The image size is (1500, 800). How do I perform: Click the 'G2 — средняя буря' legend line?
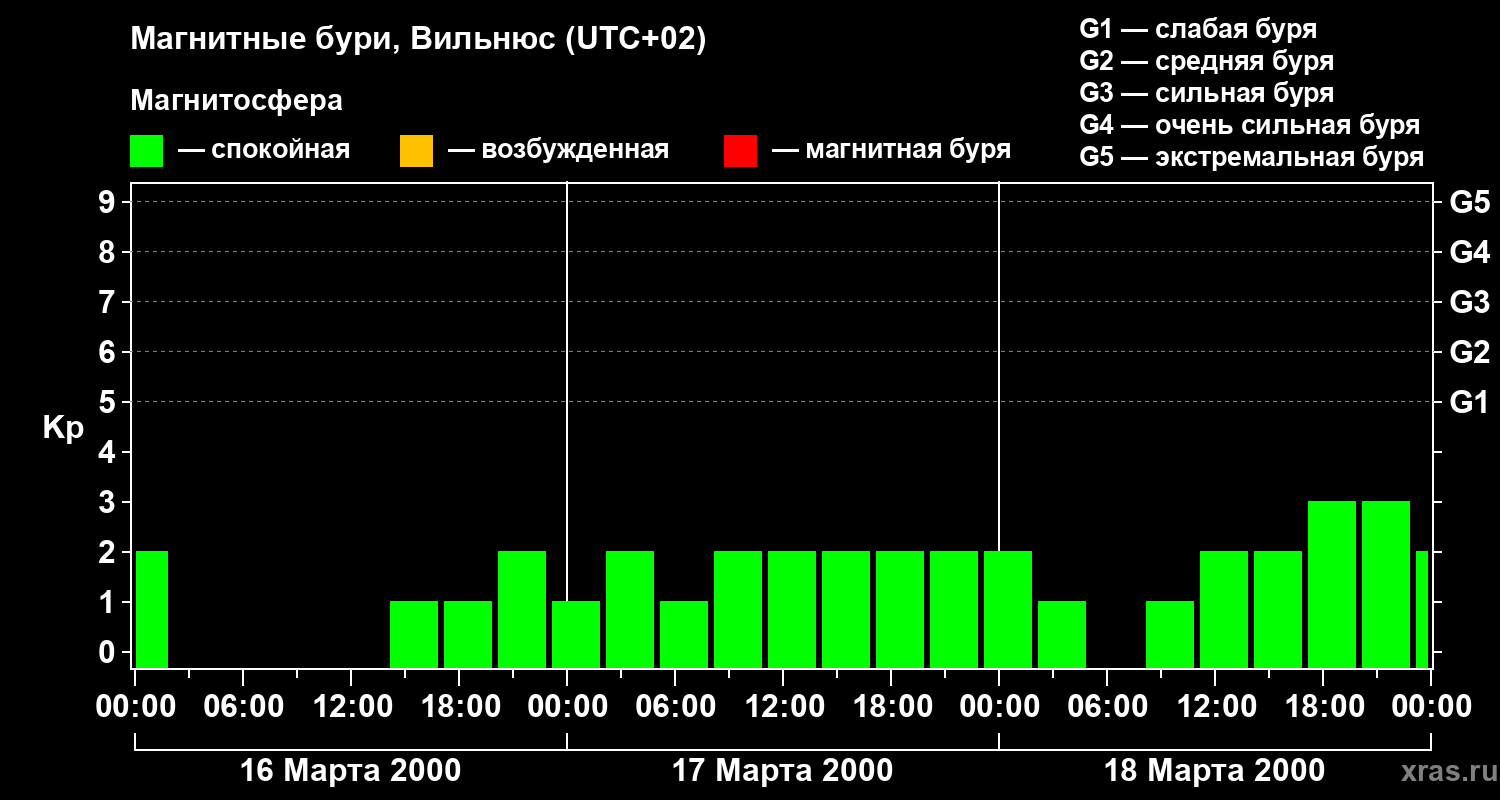click(x=1206, y=61)
